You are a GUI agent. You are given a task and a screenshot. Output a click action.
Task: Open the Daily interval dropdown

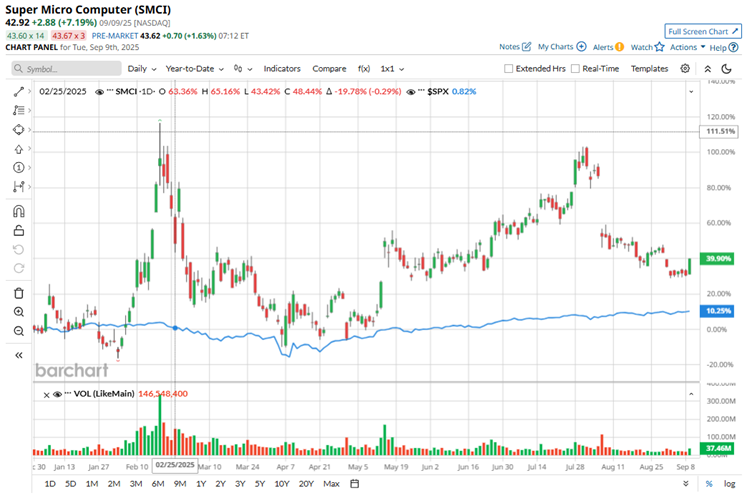[142, 69]
